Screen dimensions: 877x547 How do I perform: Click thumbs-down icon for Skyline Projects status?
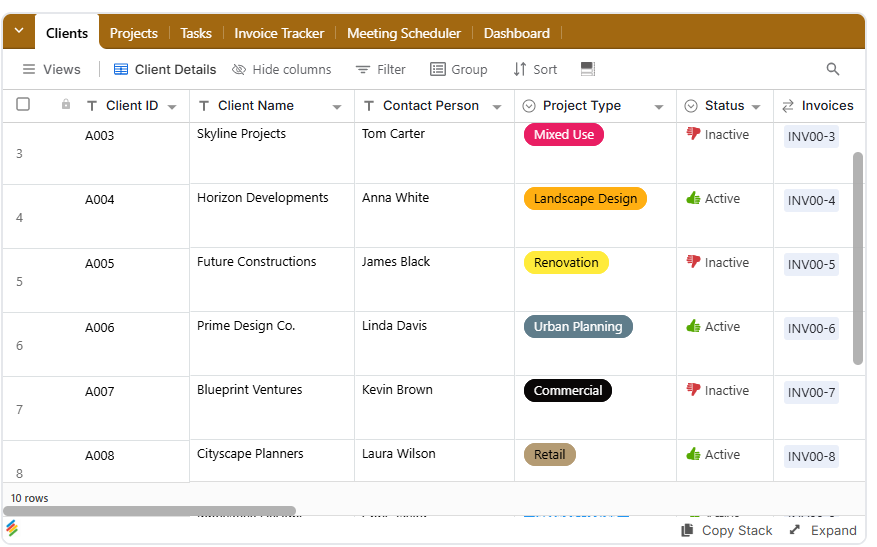click(694, 134)
